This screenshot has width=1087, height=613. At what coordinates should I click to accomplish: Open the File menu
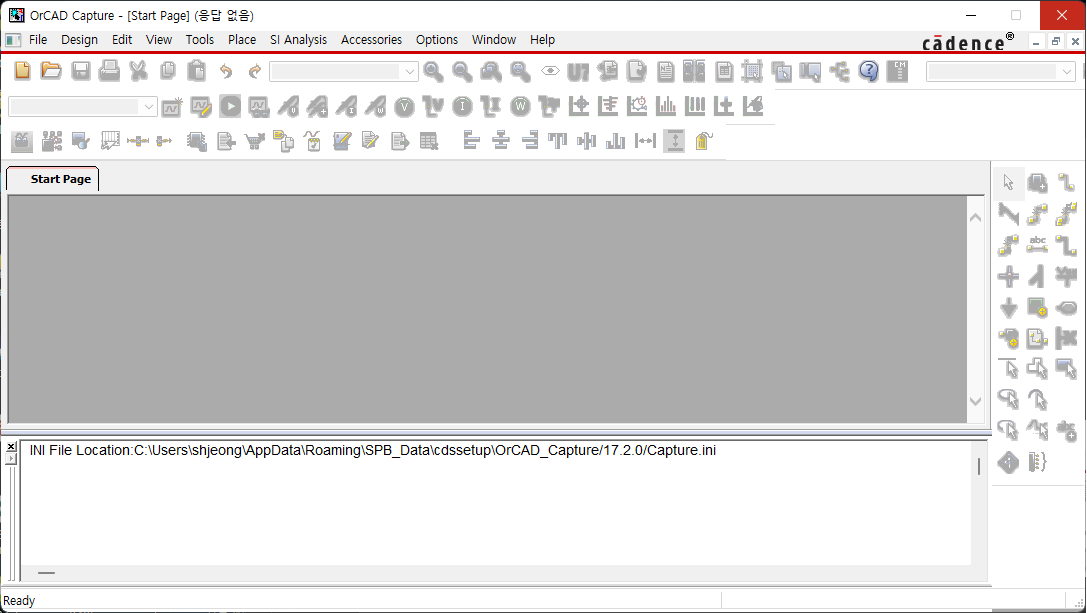[x=38, y=40]
